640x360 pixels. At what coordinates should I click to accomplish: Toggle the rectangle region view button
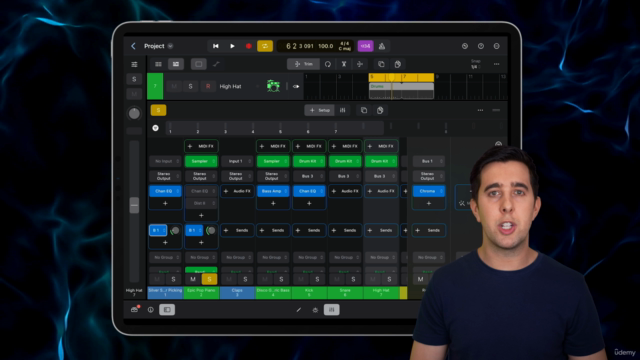[198, 64]
